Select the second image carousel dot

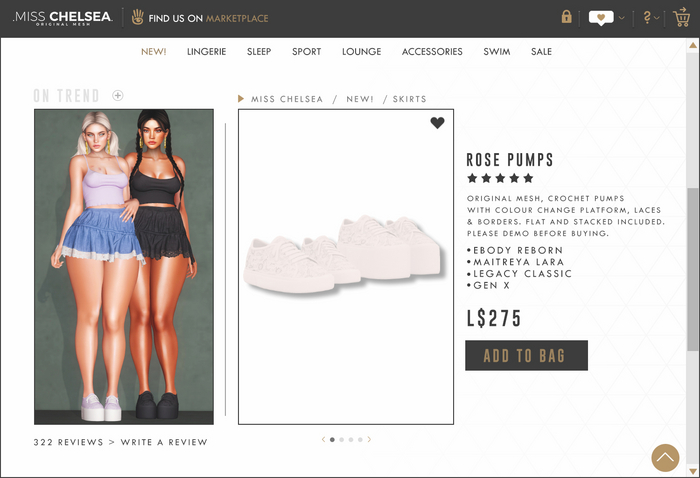(x=342, y=440)
